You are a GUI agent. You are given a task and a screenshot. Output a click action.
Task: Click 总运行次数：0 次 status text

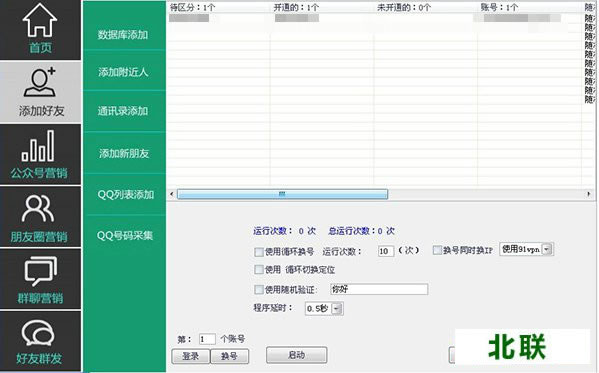tap(361, 231)
